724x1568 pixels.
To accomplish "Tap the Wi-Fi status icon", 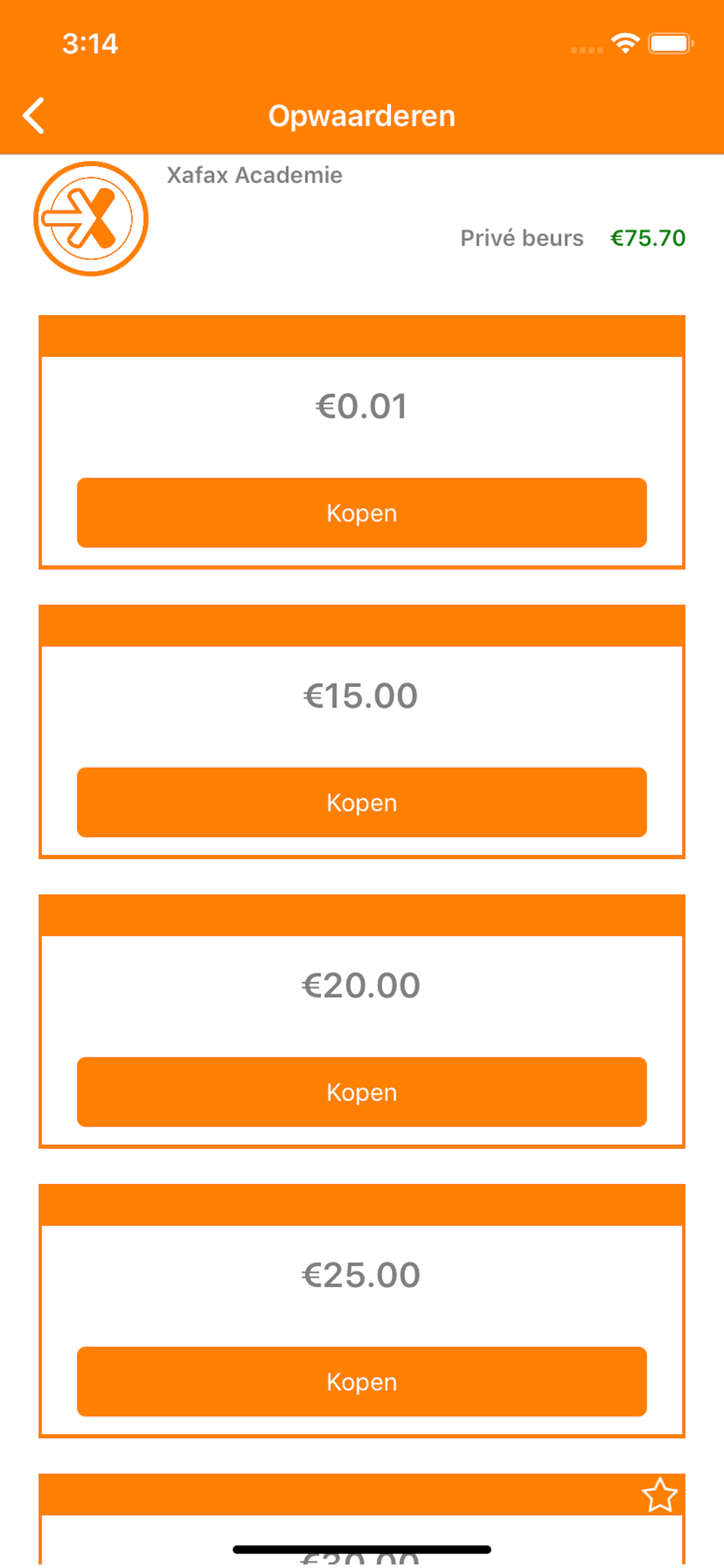I will coord(625,44).
